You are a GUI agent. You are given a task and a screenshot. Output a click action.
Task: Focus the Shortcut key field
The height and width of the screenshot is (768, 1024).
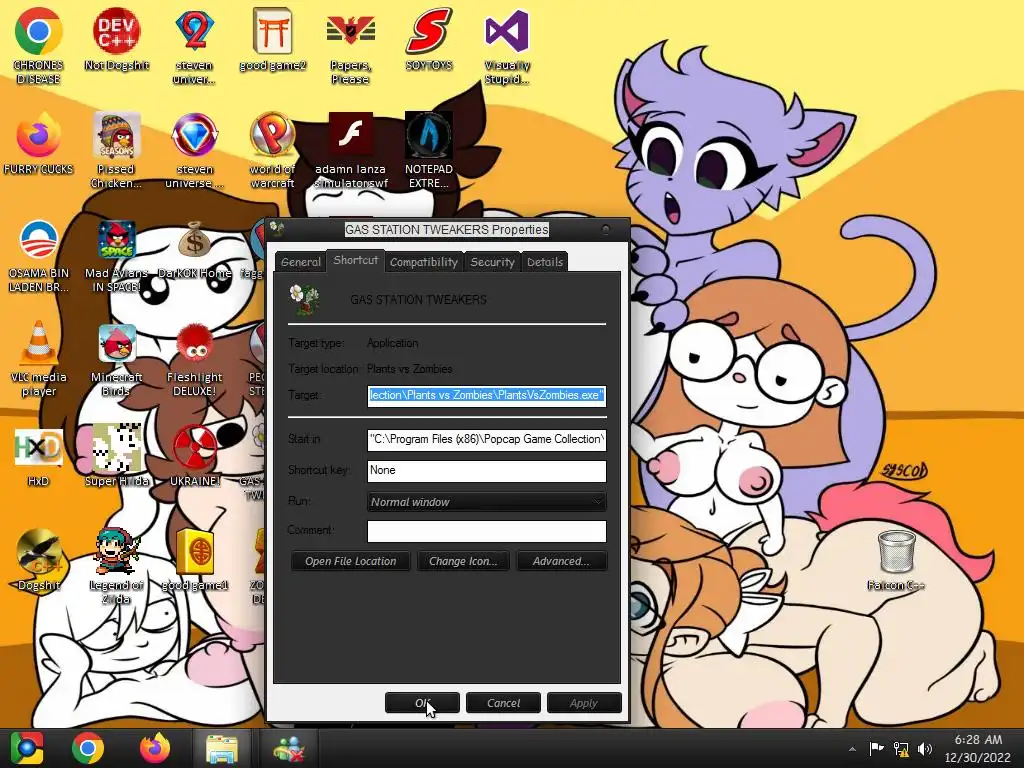click(487, 471)
